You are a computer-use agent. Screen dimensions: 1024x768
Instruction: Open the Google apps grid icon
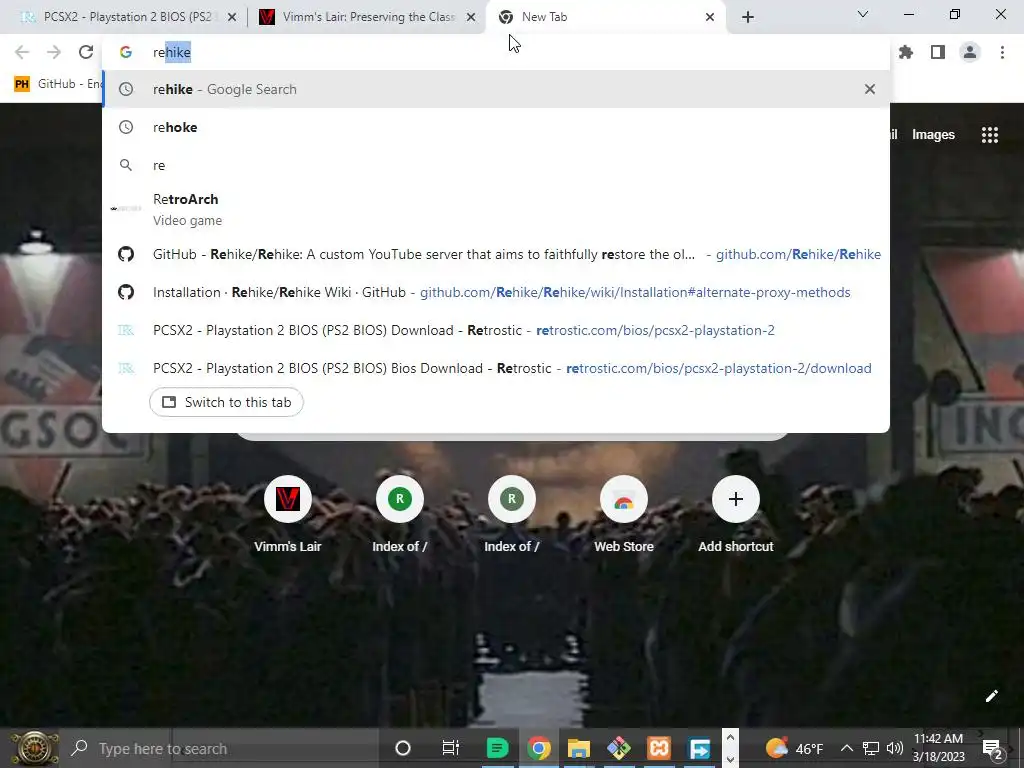(989, 135)
